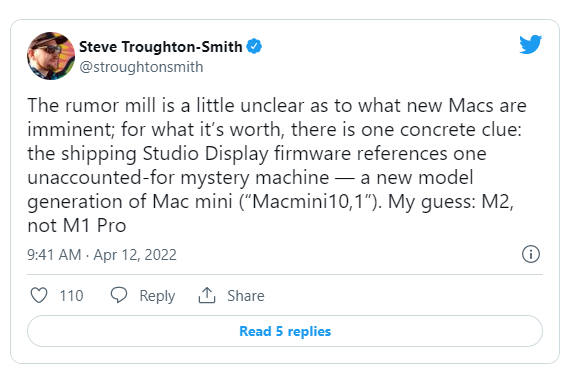Open the tweet info circle icon

[x=531, y=254]
